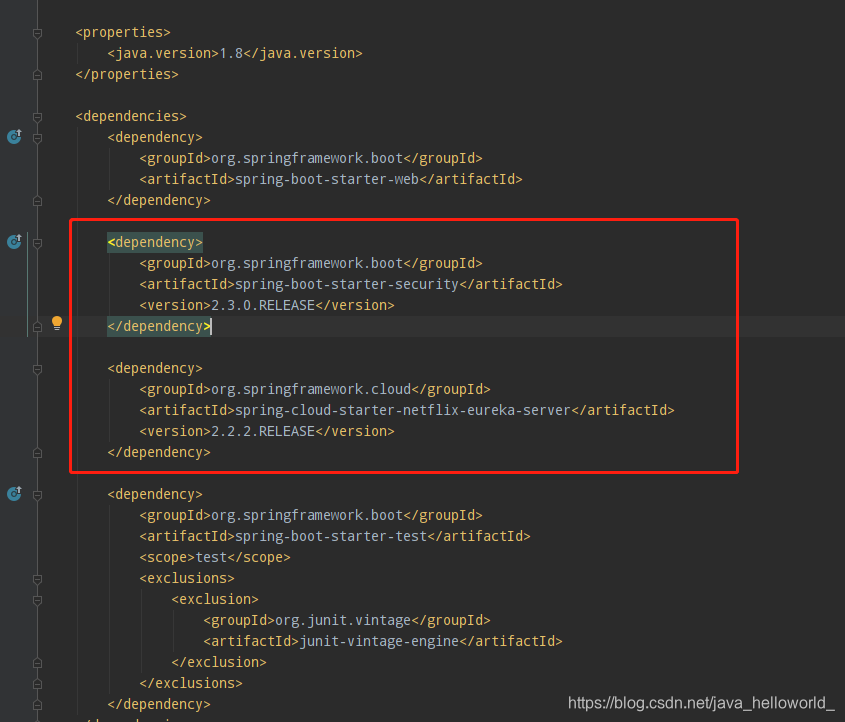This screenshot has width=845, height=722.
Task: Click gutter icon beside spring-boot-starter-security dependency
Action: [15, 242]
